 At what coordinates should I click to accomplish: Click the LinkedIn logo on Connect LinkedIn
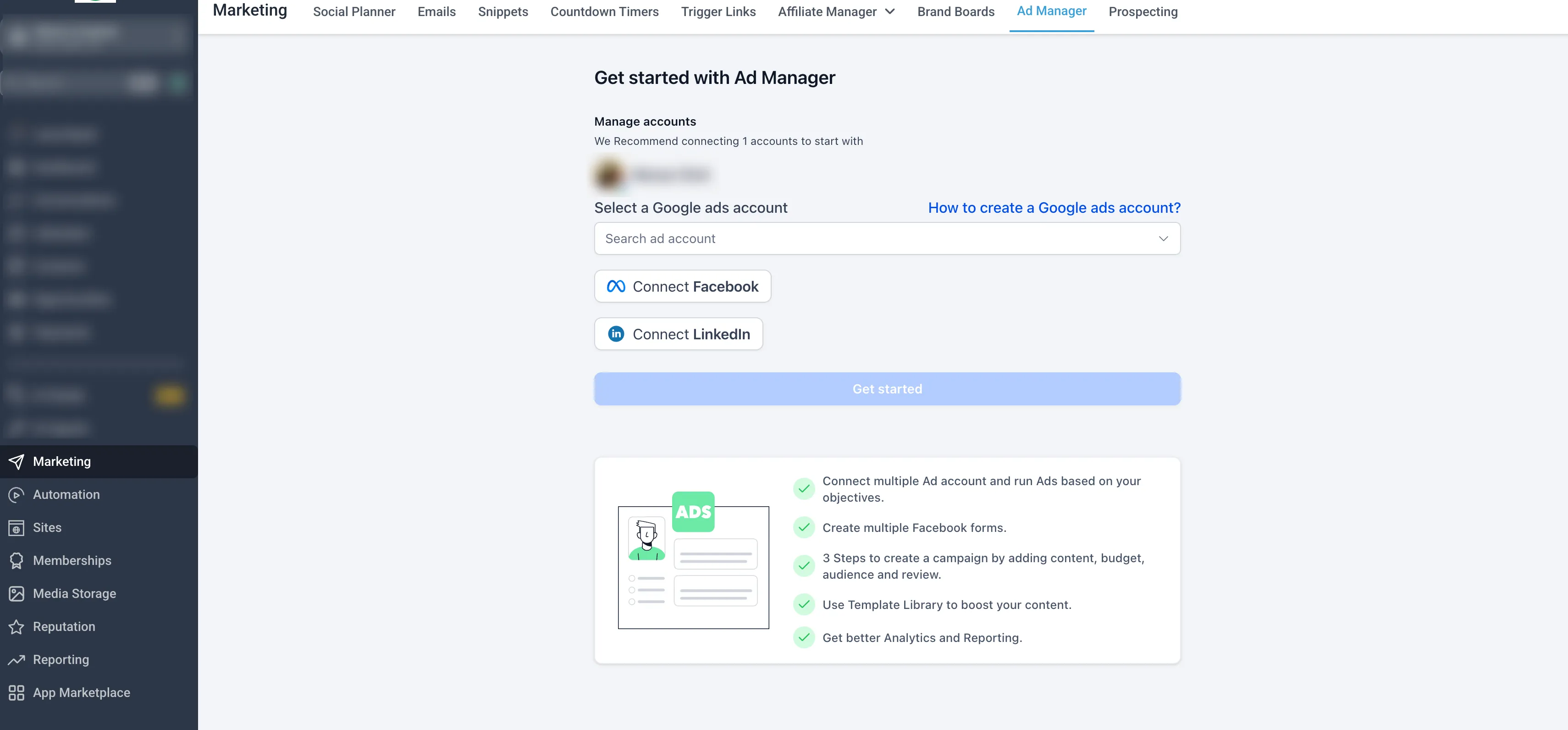pyautogui.click(x=616, y=334)
